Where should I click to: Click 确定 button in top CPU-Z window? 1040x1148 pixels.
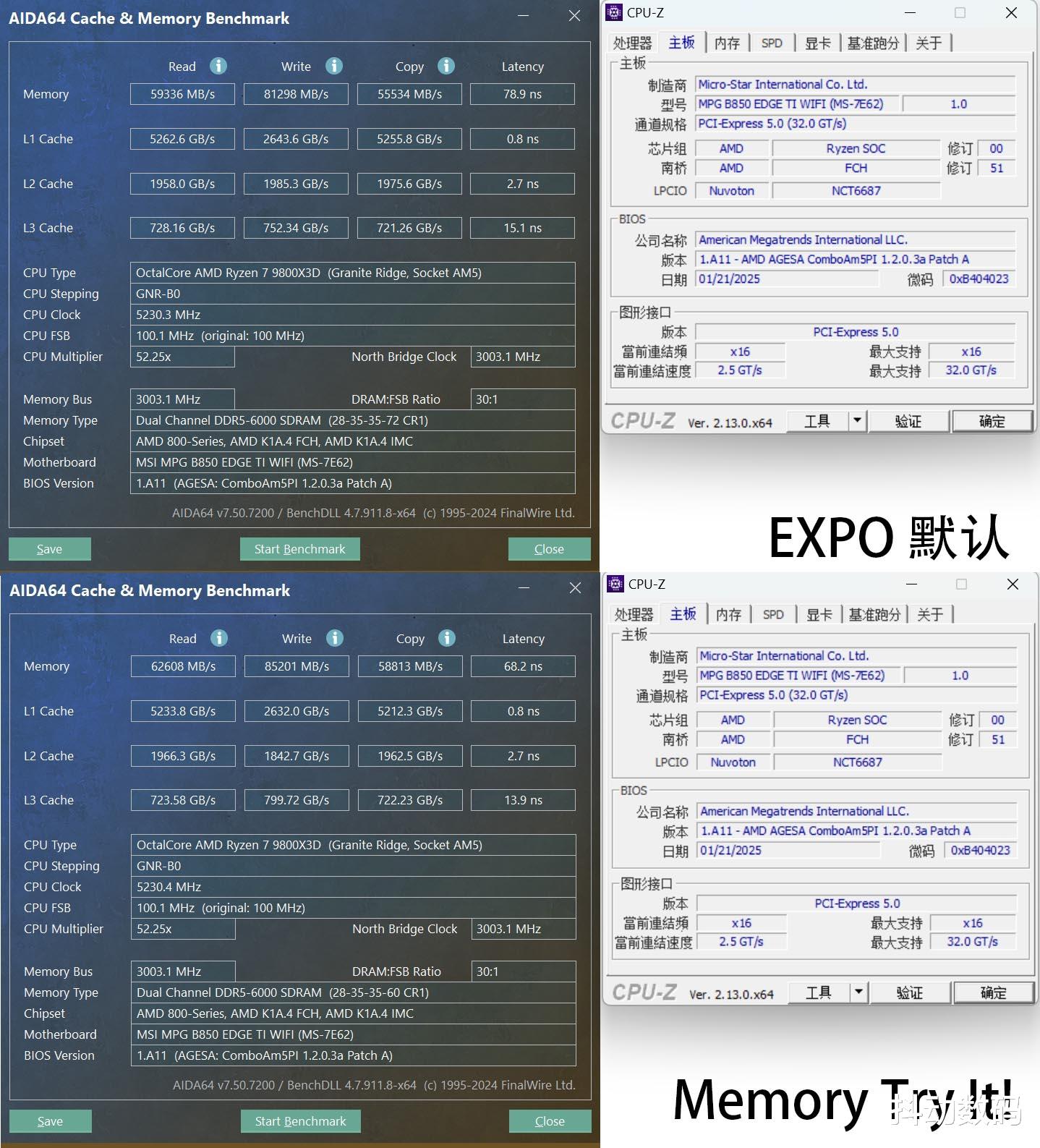tap(992, 420)
